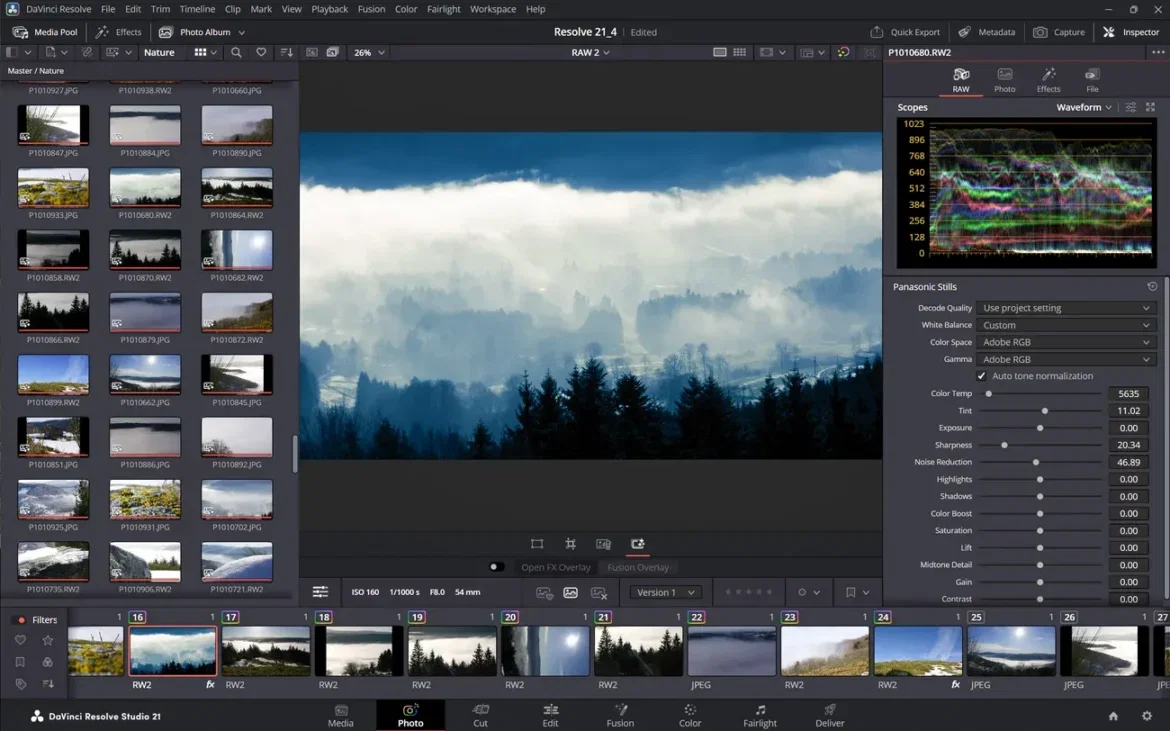The image size is (1170, 731).
Task: Open the White Balance dropdown
Action: 1066,325
